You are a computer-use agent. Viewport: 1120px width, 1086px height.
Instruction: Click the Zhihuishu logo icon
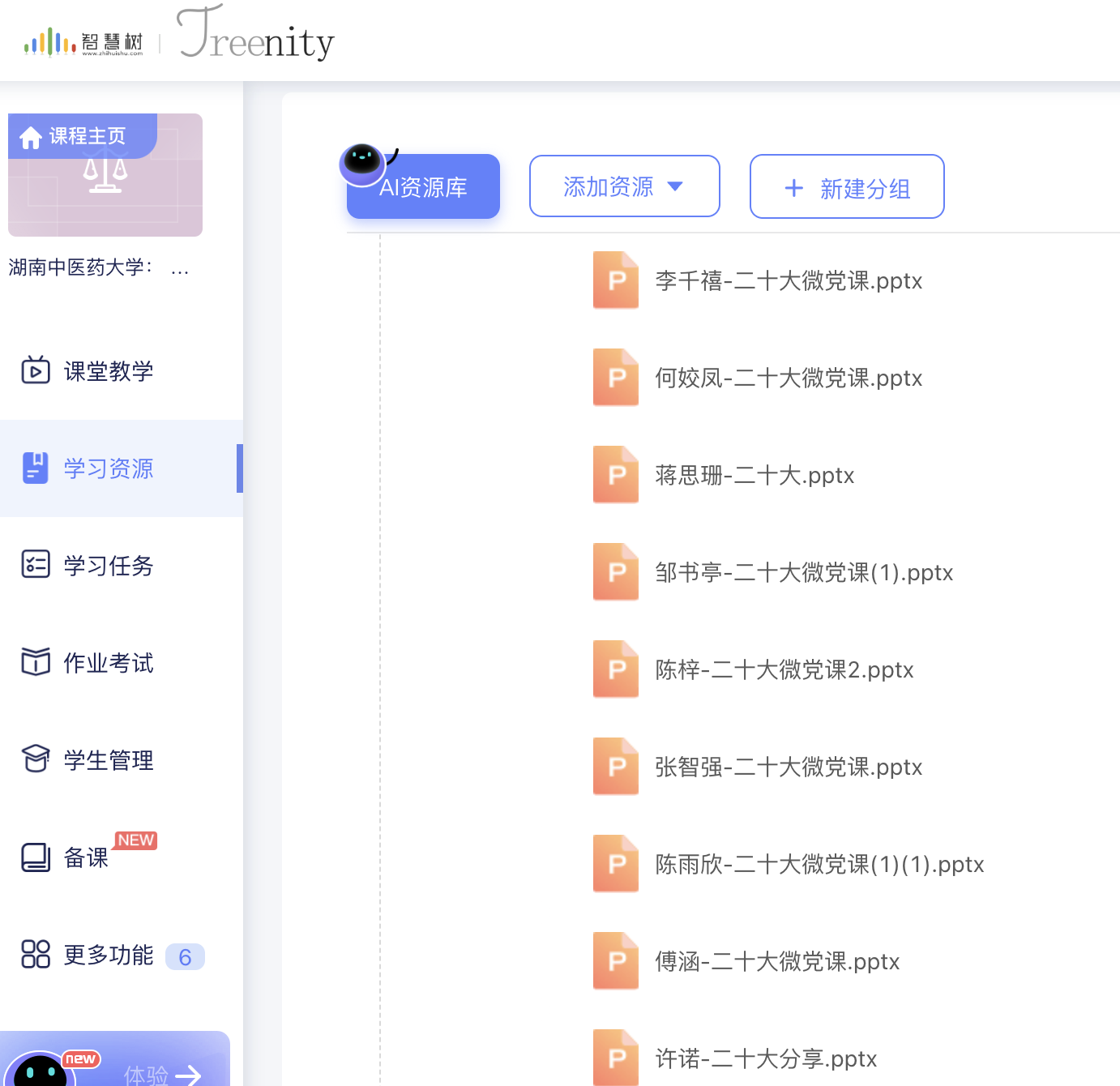click(x=50, y=42)
